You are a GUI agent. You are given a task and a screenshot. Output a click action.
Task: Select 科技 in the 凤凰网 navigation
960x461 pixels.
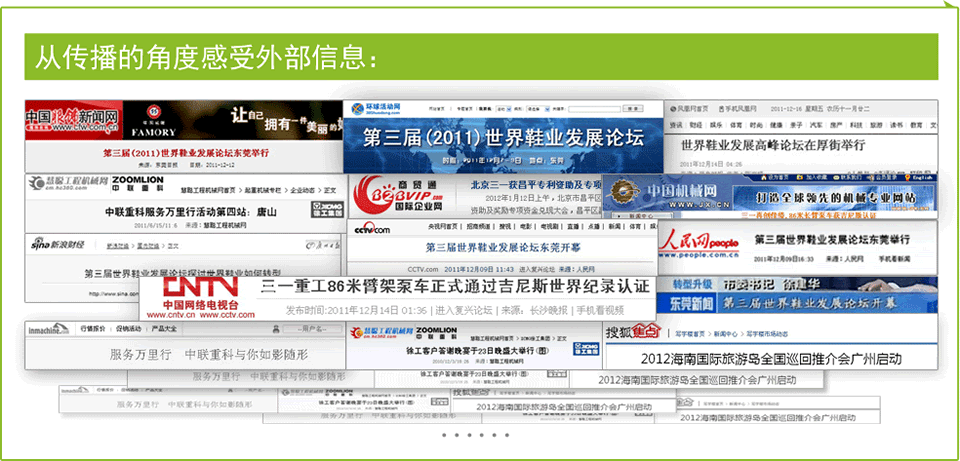click(x=857, y=125)
